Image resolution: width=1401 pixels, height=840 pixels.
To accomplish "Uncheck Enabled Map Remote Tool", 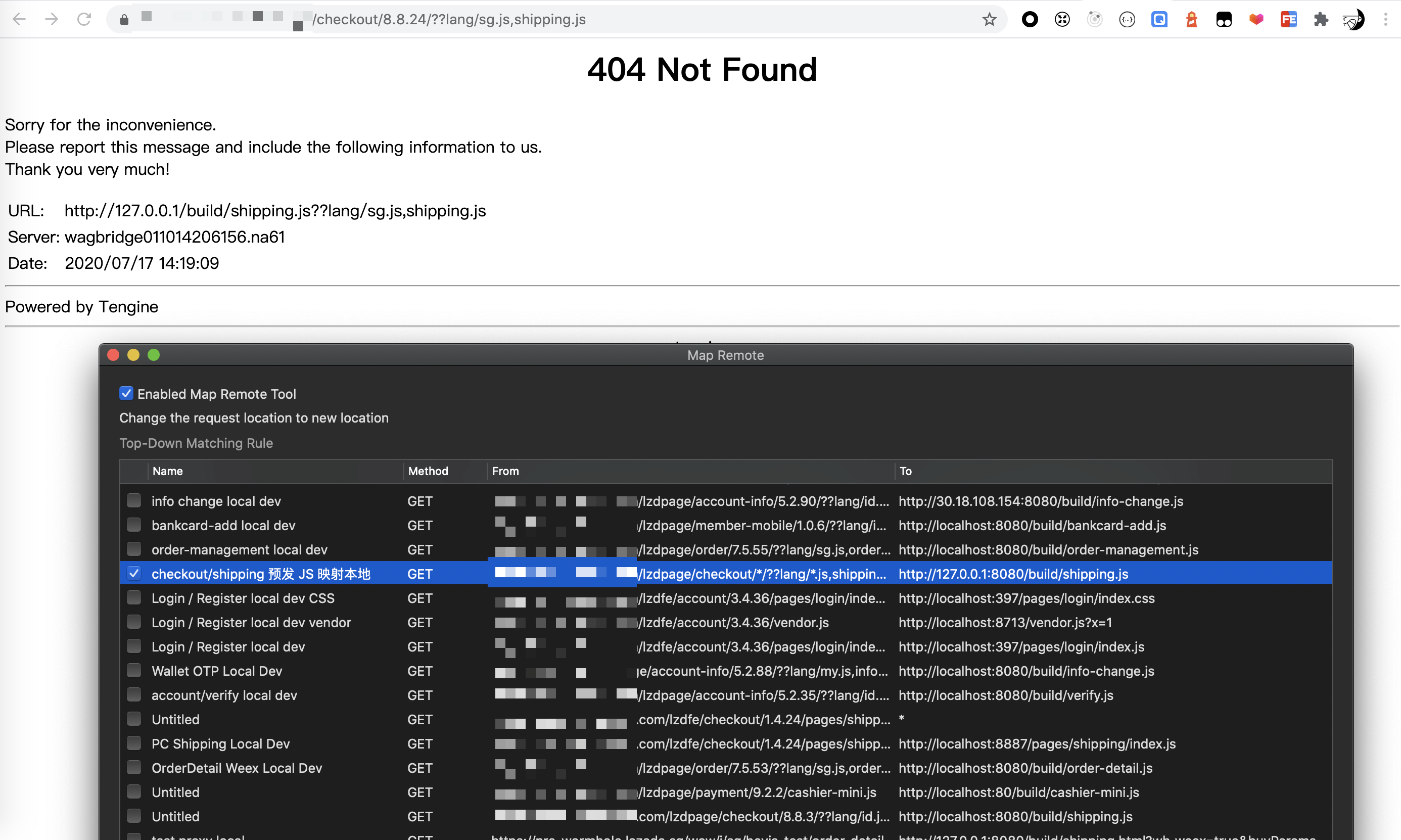I will pyautogui.click(x=126, y=393).
